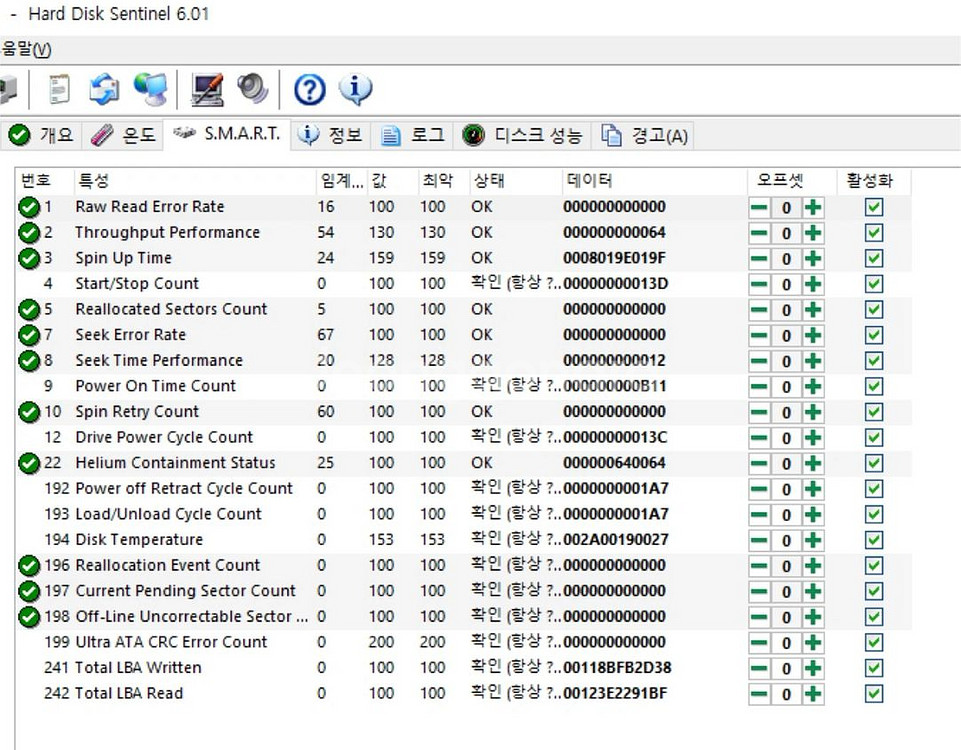The height and width of the screenshot is (750, 961).
Task: Click the offset value field for Start/Stop Count
Action: (x=786, y=284)
